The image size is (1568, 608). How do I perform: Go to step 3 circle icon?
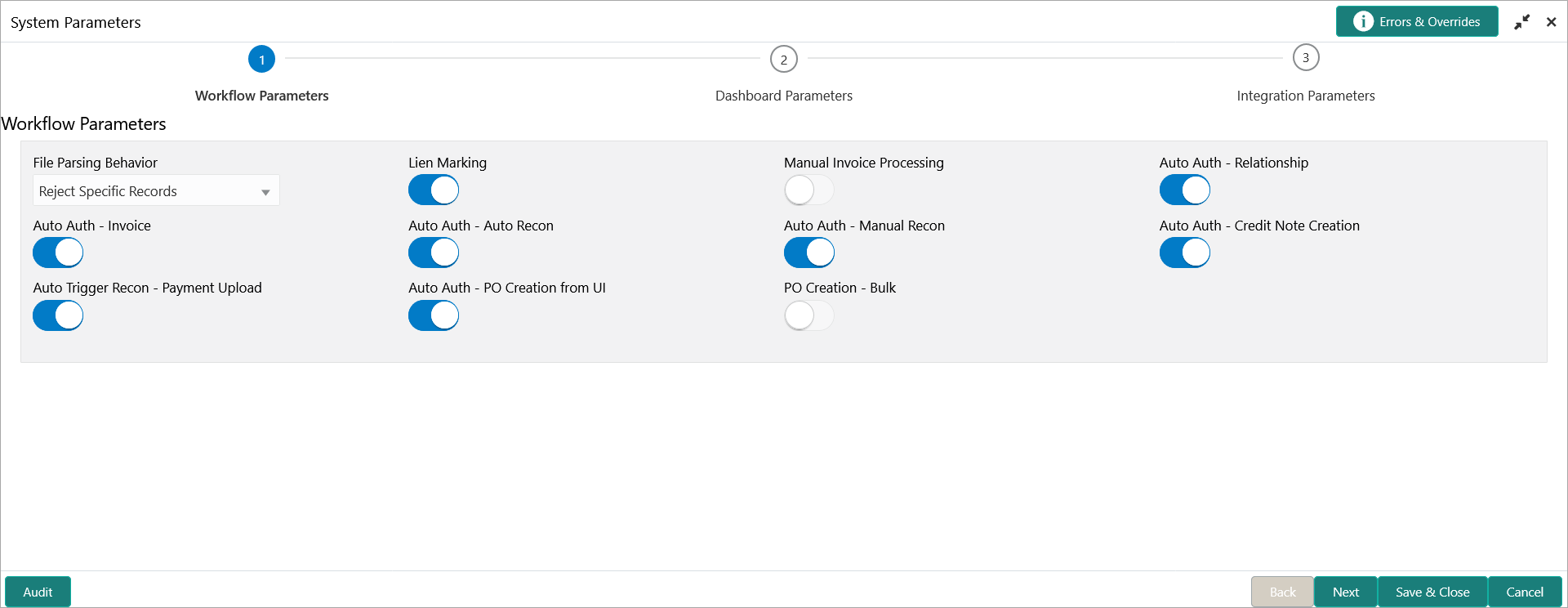point(1305,58)
